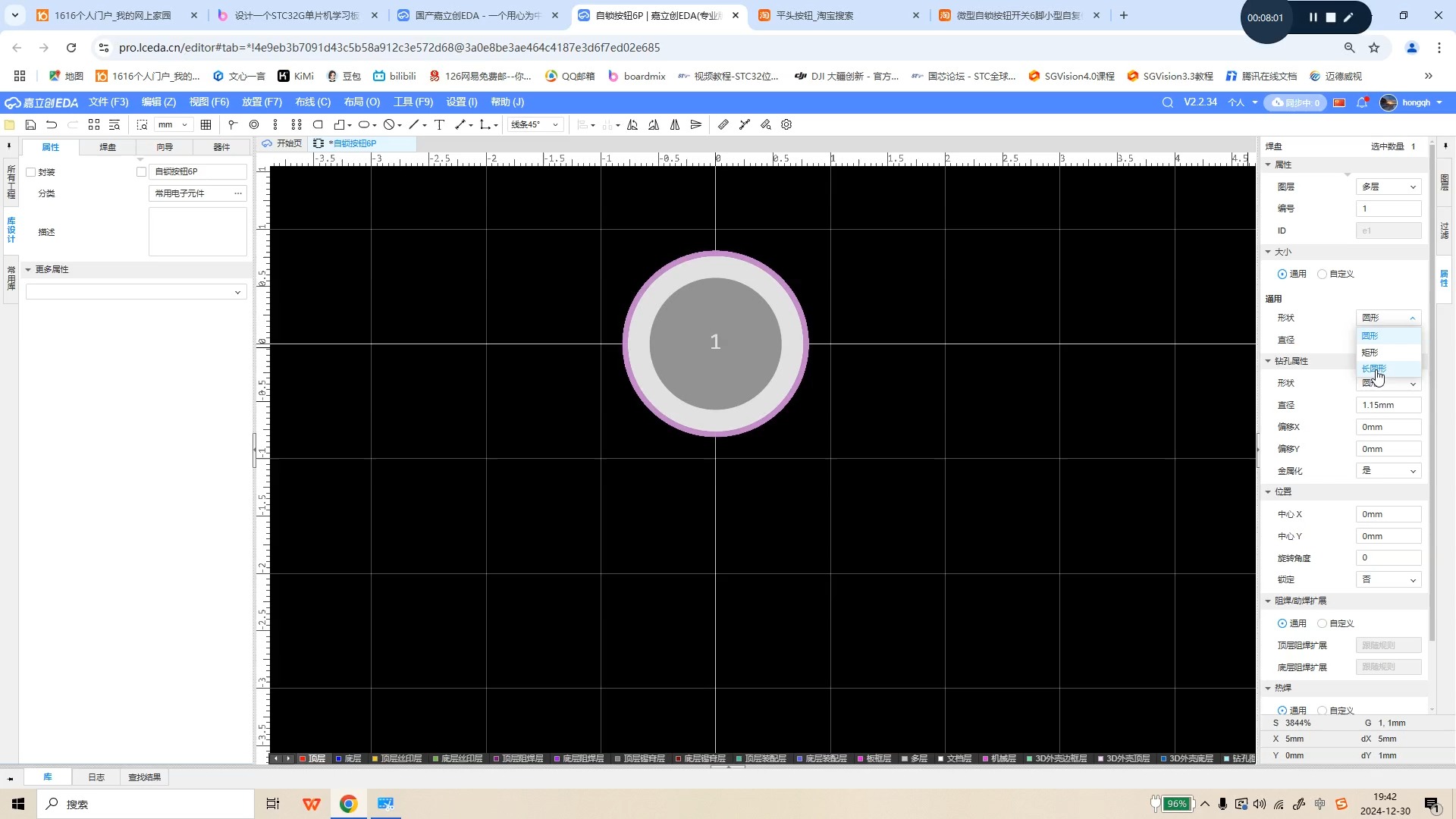Open the search icon in the top menu bar
This screenshot has width=1456, height=819.
[1168, 102]
